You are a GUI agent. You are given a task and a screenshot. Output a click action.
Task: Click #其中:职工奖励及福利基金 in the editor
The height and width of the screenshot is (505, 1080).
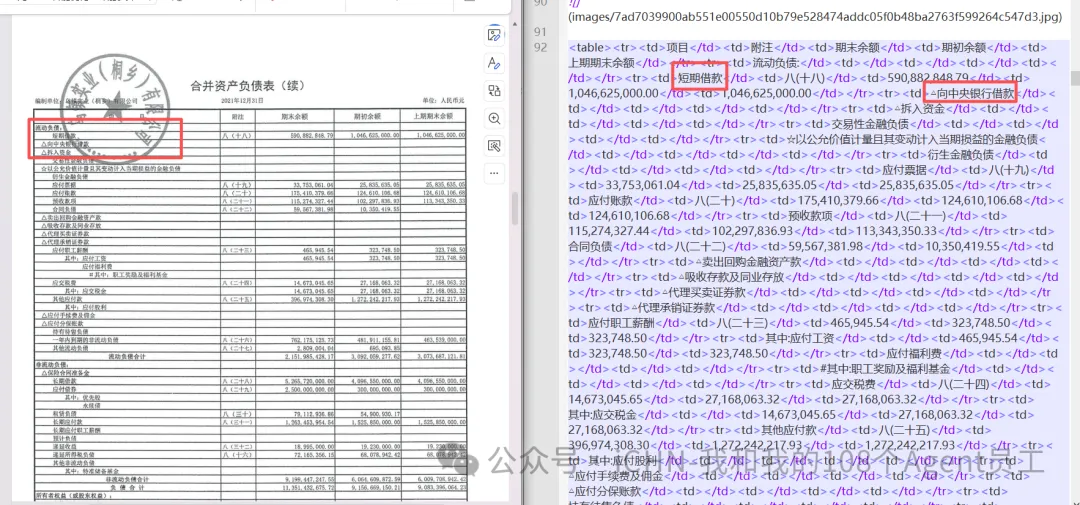pos(885,367)
